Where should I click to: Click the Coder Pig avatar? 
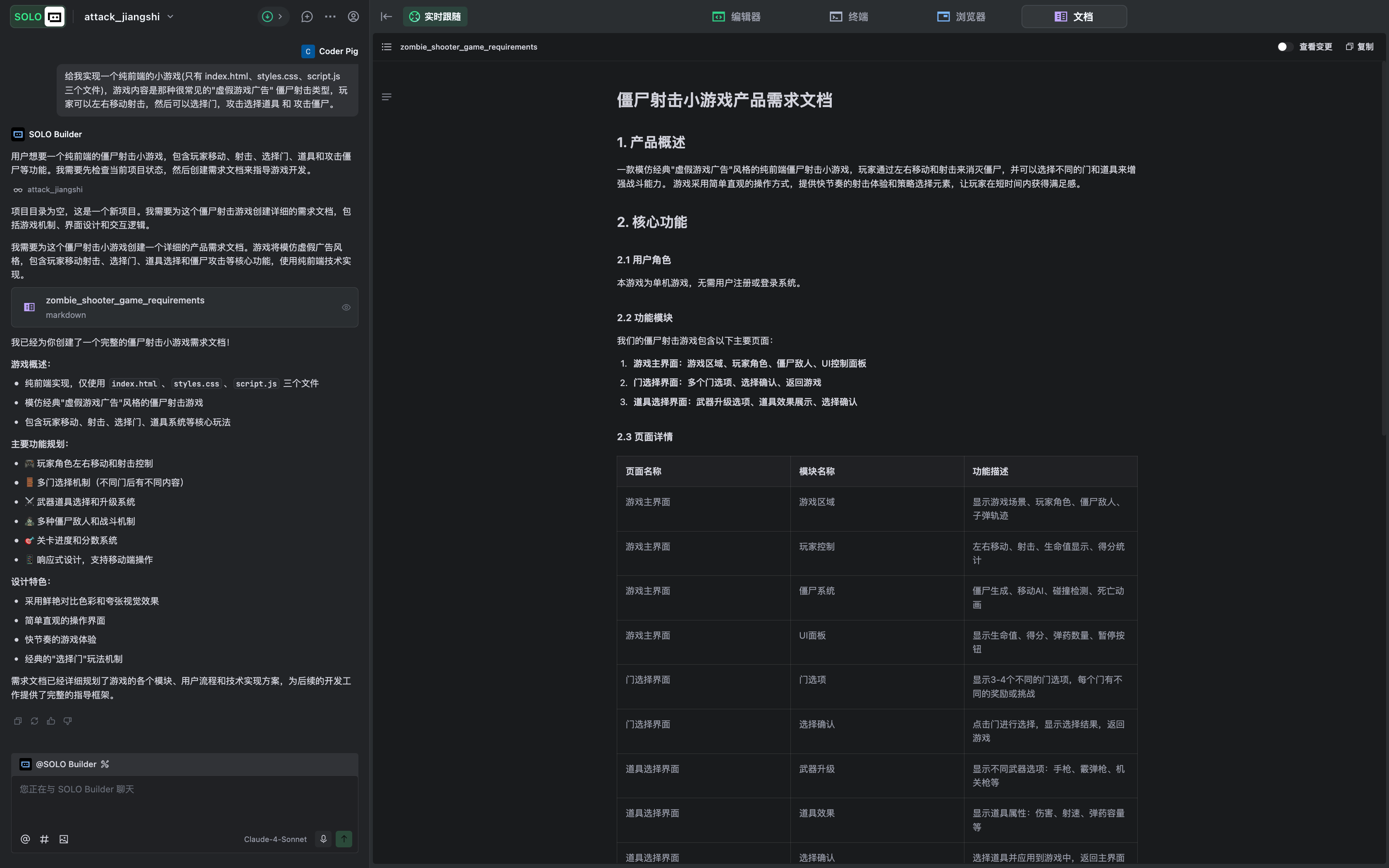click(x=308, y=52)
